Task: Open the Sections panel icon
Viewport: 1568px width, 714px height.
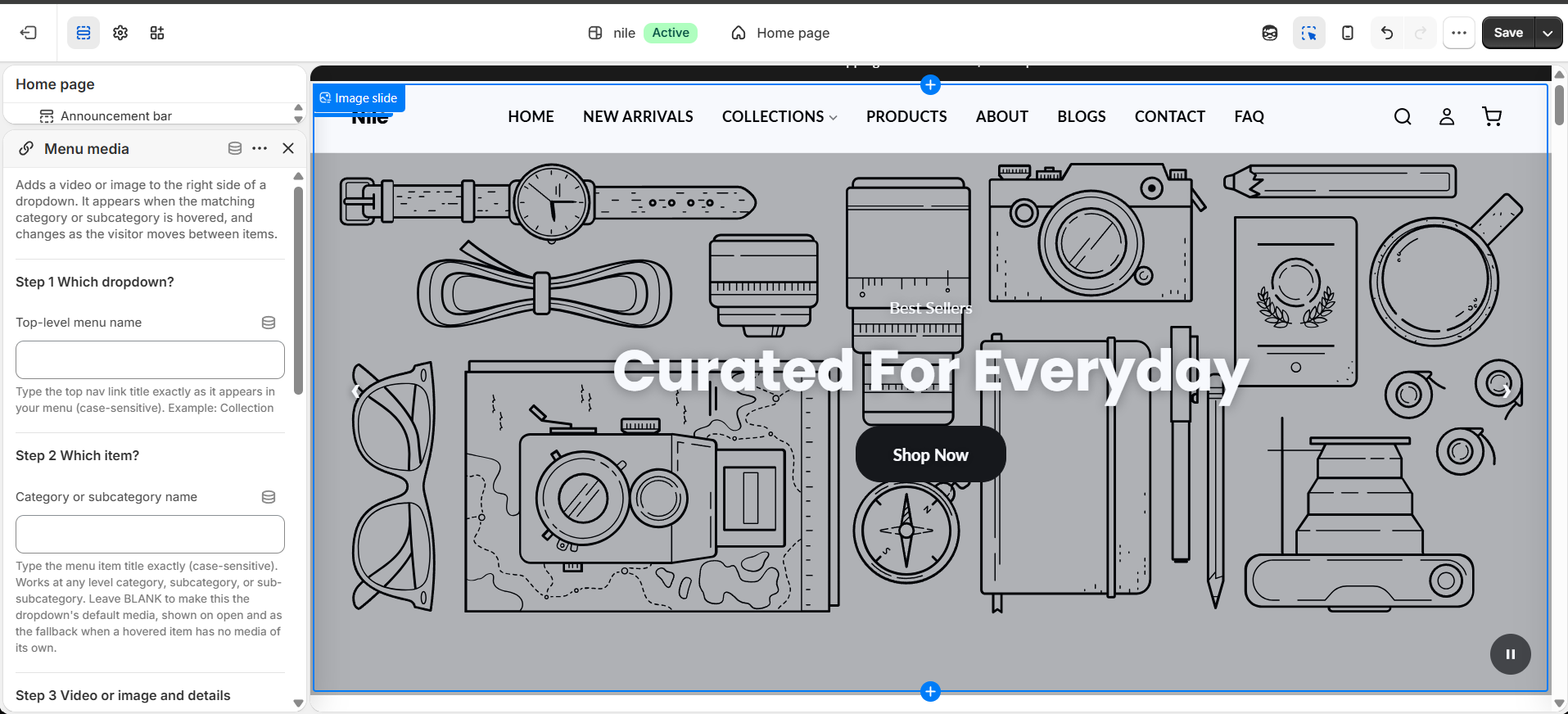Action: point(84,33)
